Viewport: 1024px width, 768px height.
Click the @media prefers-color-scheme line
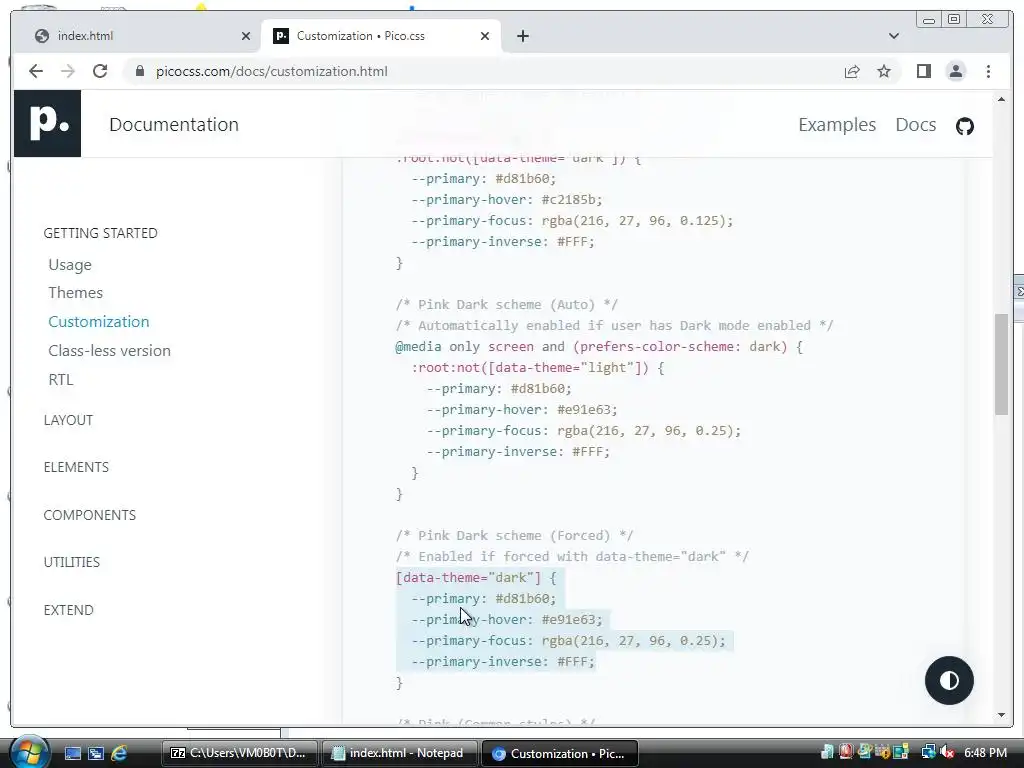pos(599,346)
